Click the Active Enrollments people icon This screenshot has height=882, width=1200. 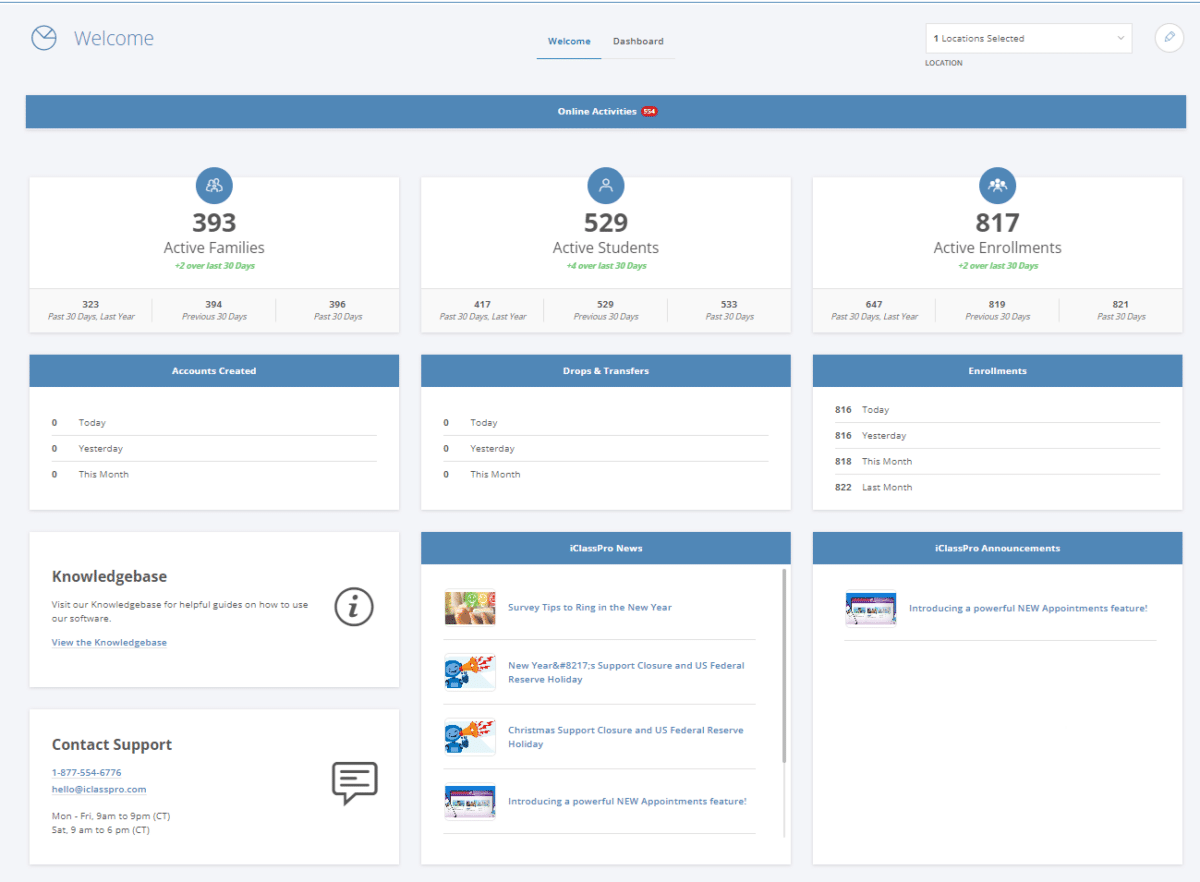coord(997,185)
